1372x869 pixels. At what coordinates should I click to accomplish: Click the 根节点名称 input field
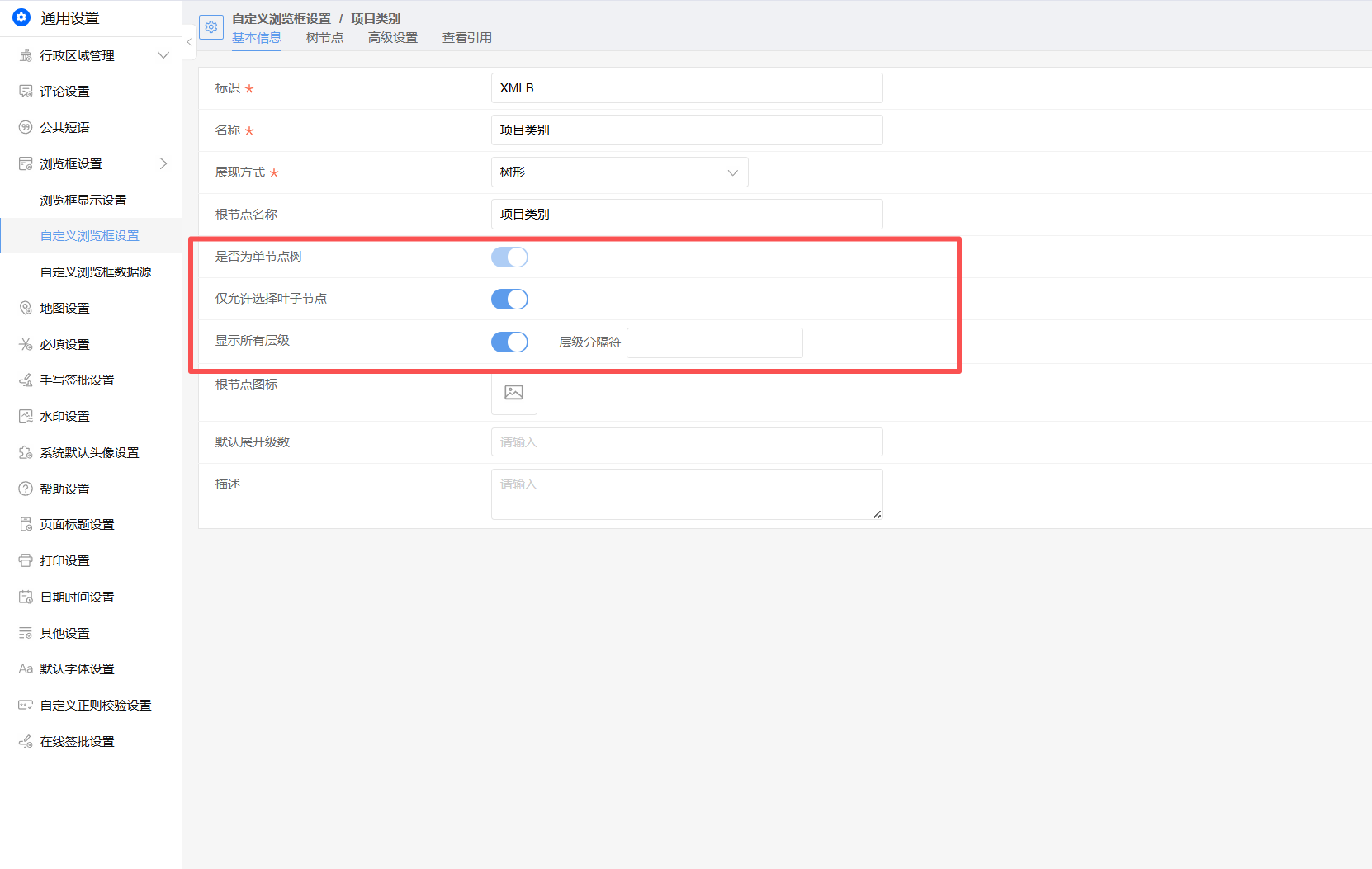tap(687, 215)
